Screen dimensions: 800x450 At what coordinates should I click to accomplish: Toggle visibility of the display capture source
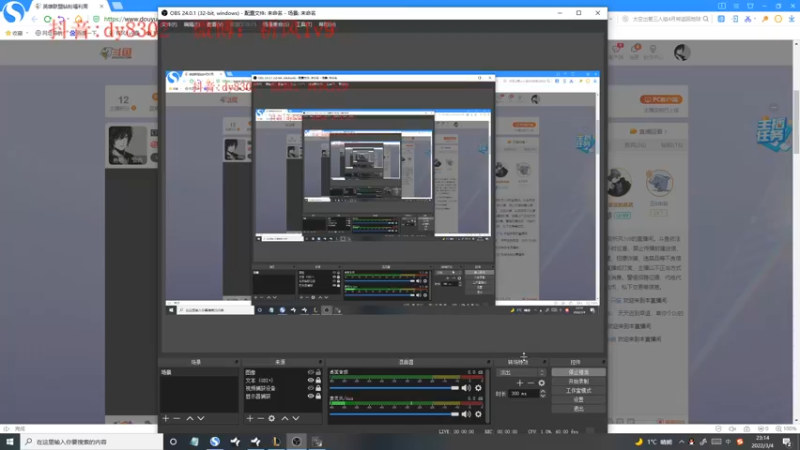tap(310, 396)
